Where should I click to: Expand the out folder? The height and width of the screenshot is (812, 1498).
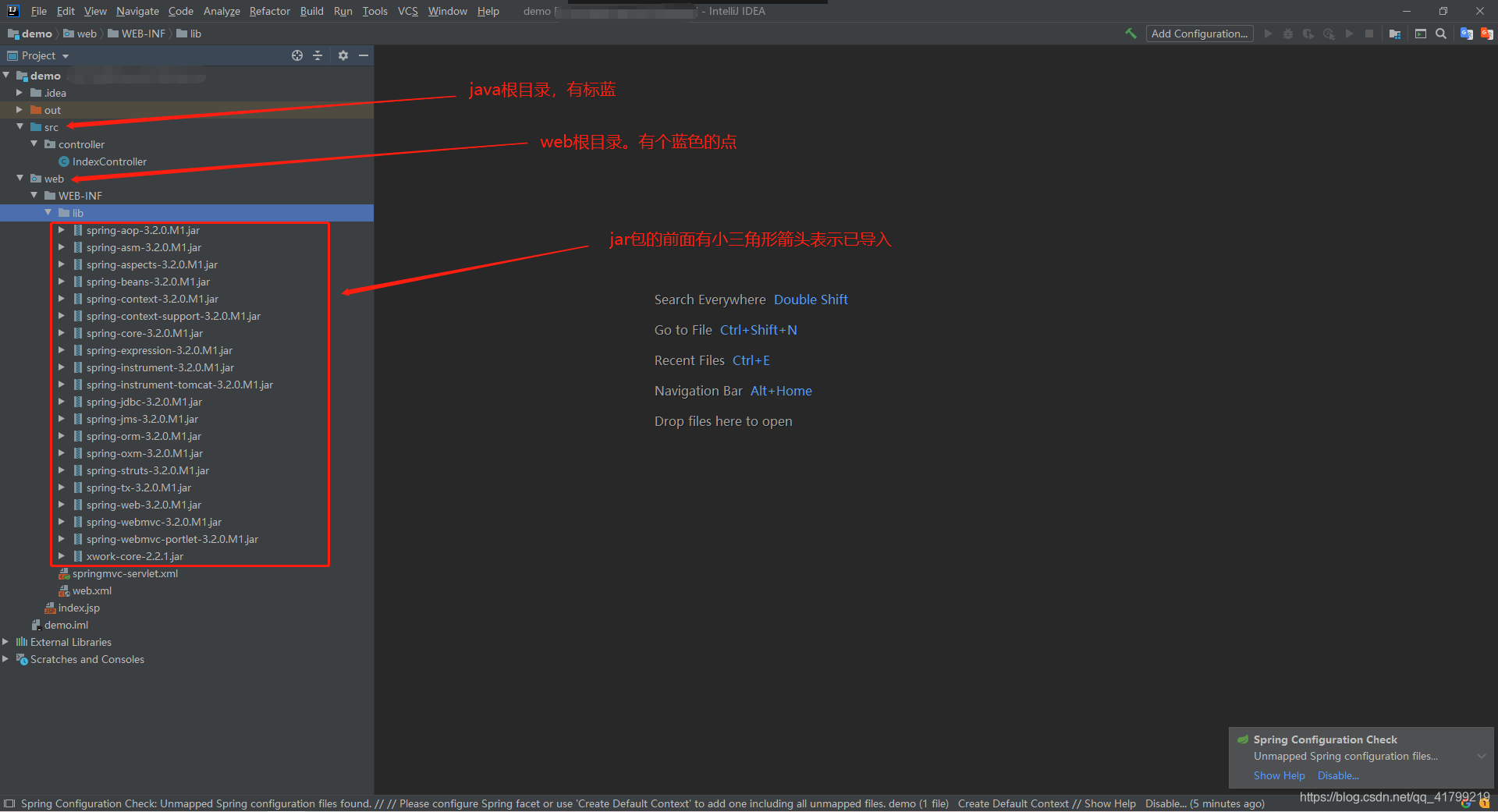point(20,110)
